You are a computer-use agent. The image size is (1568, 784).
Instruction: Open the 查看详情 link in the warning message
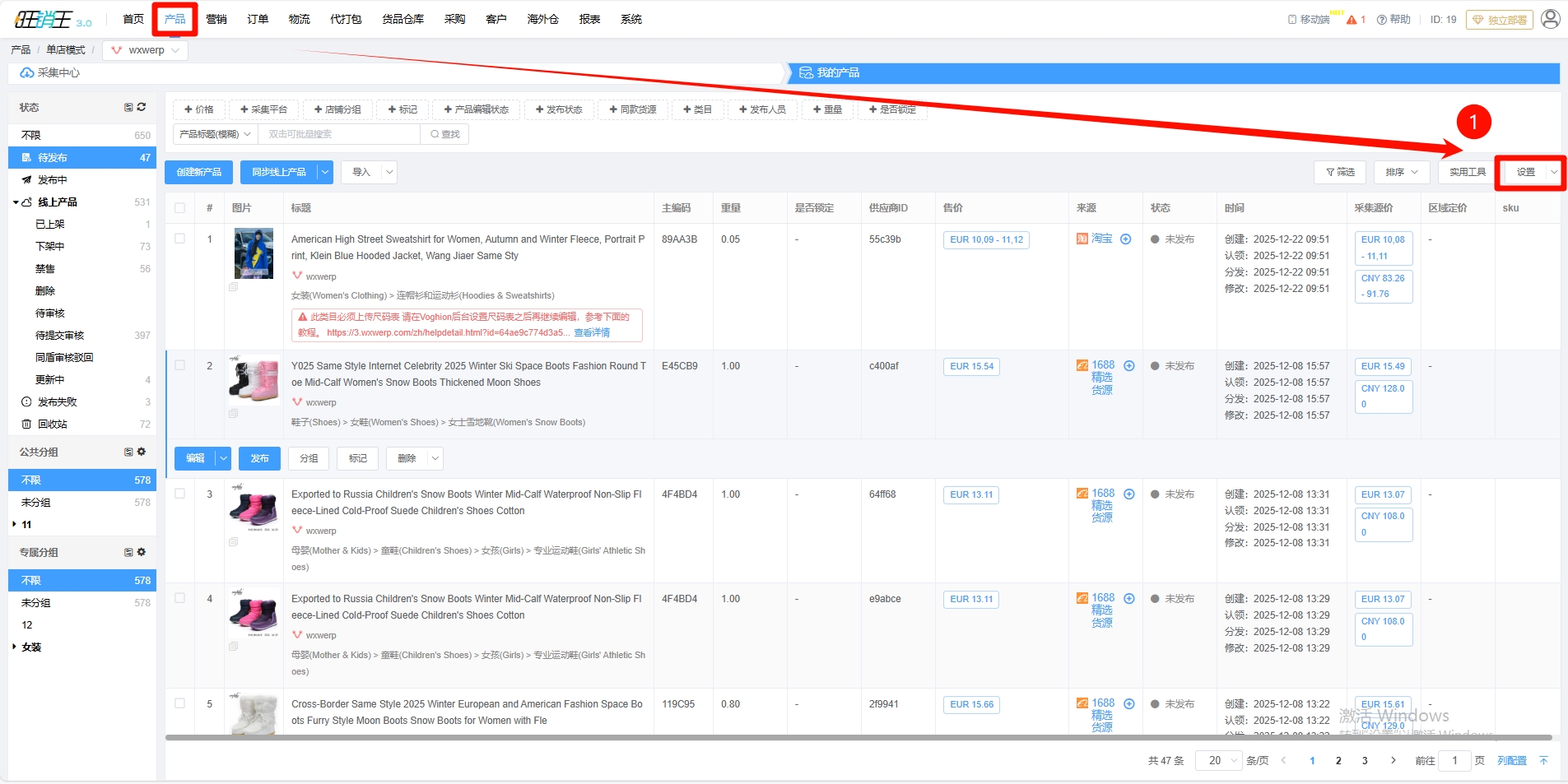(x=592, y=333)
